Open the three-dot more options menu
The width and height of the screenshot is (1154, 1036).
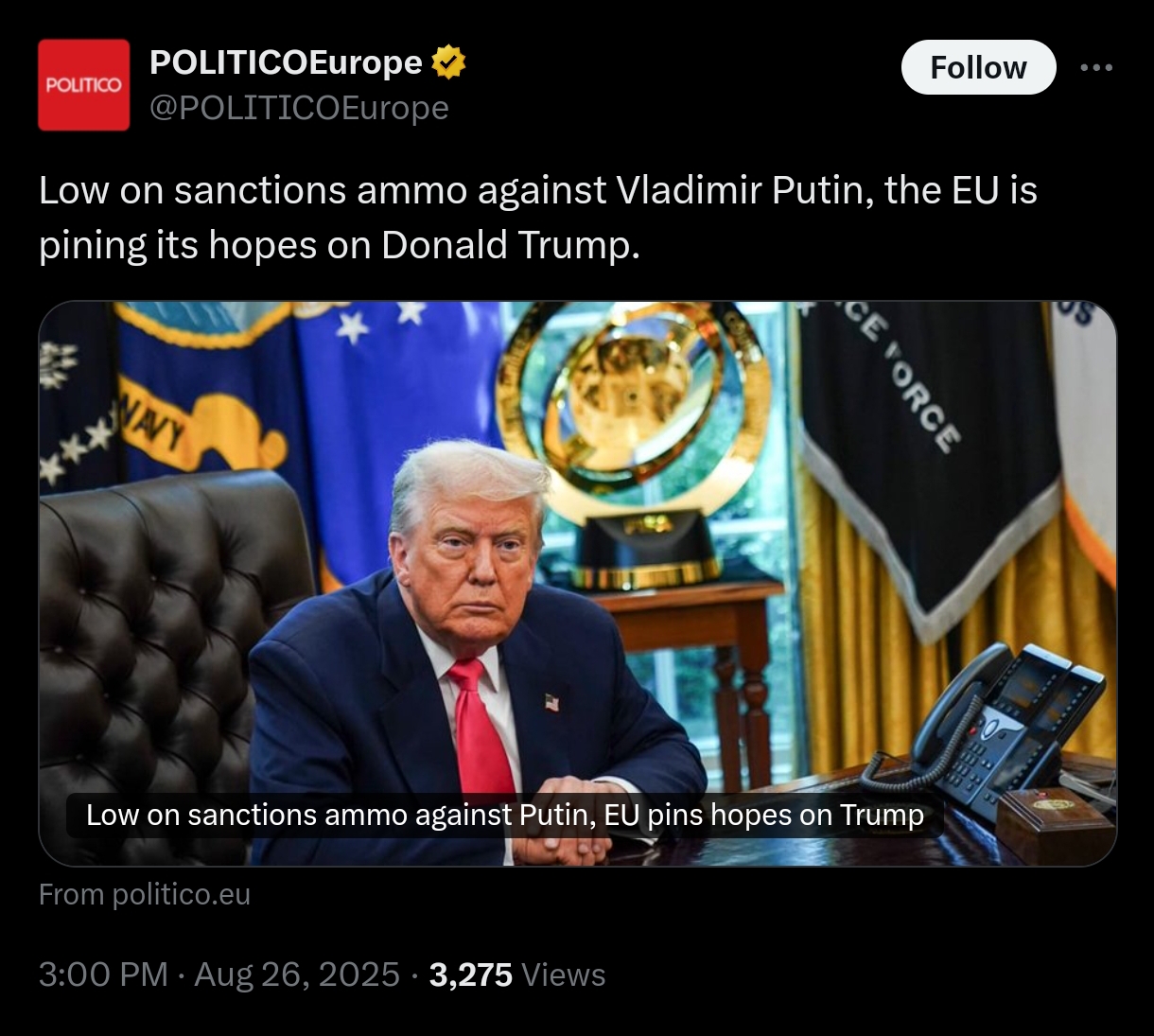pos(1096,68)
